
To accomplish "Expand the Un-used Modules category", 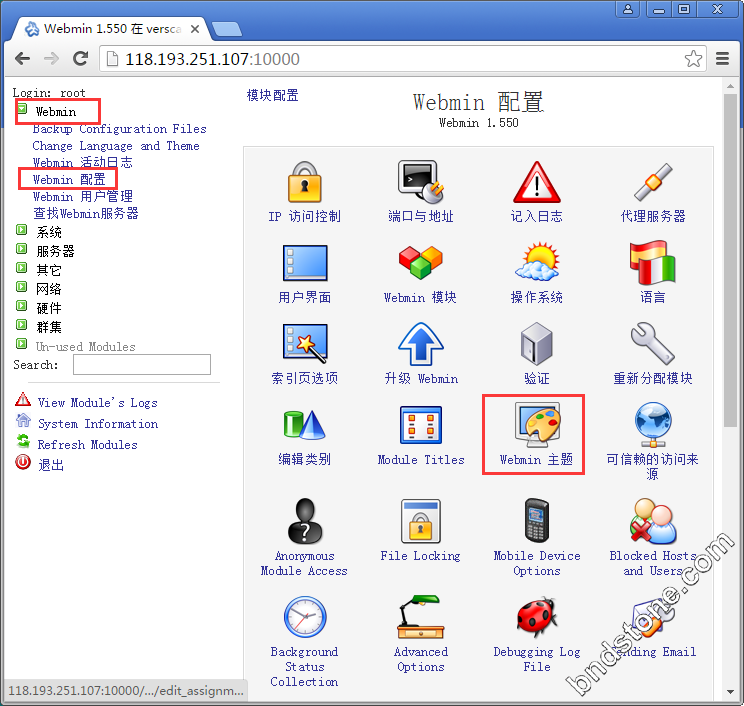I will 21,343.
